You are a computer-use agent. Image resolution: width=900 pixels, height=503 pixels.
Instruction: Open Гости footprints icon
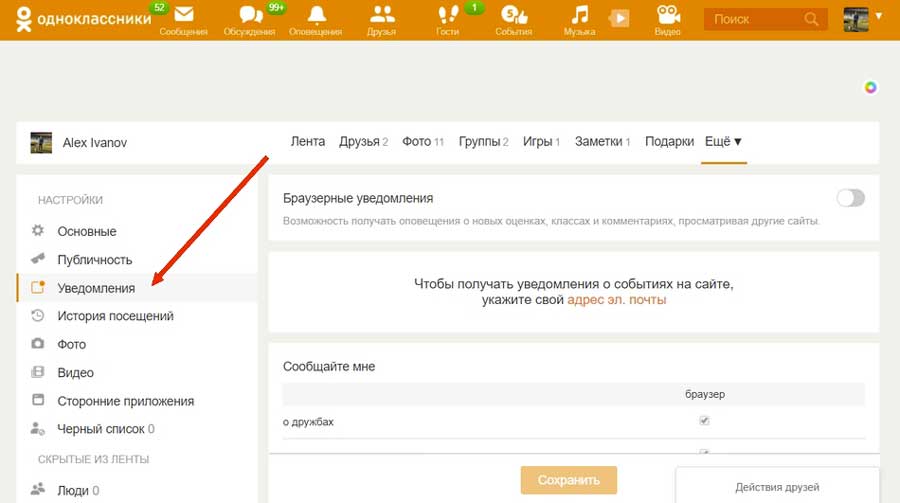coord(448,14)
